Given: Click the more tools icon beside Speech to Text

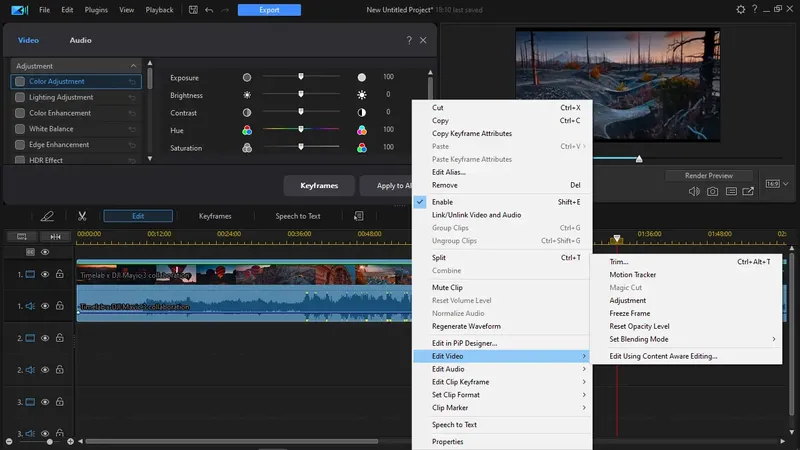Looking at the screenshot, I should coord(359,216).
